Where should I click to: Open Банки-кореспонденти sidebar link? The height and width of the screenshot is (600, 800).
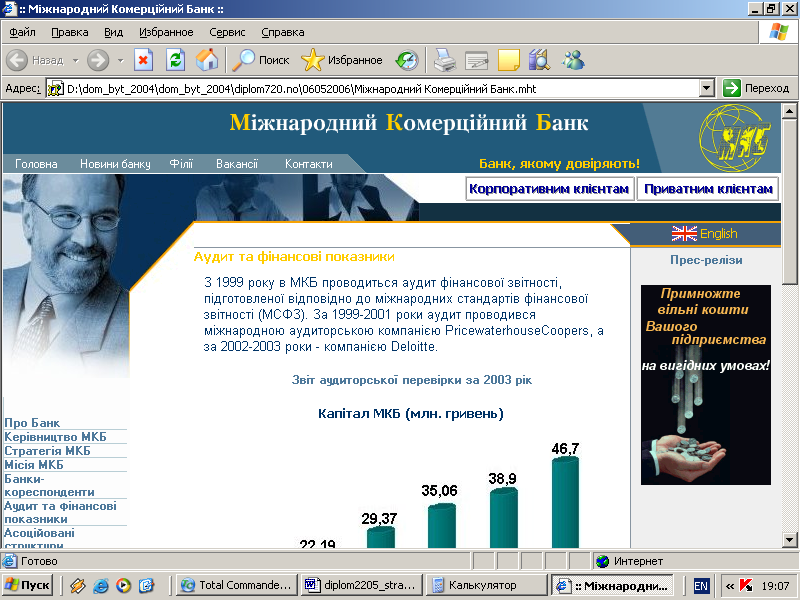click(49, 486)
